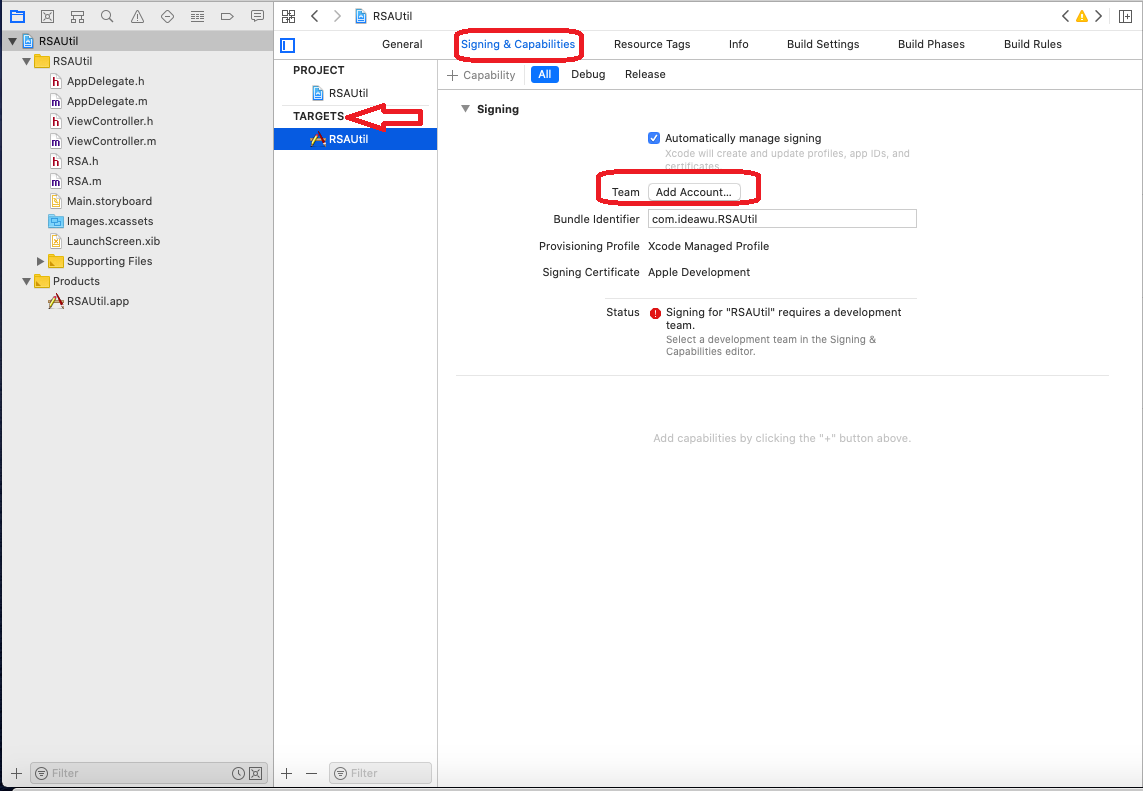1143x791 pixels.
Task: Open the Test navigator diamond icon
Action: click(x=167, y=15)
